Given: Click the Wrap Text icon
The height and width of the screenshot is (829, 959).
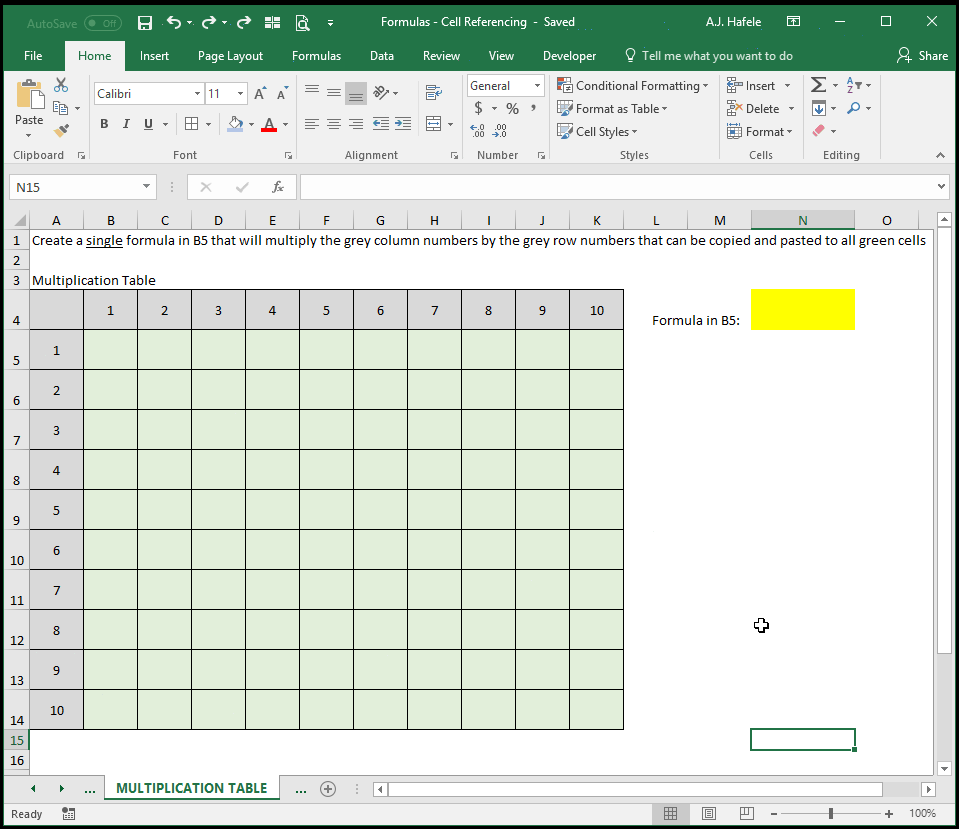Looking at the screenshot, I should pos(434,92).
